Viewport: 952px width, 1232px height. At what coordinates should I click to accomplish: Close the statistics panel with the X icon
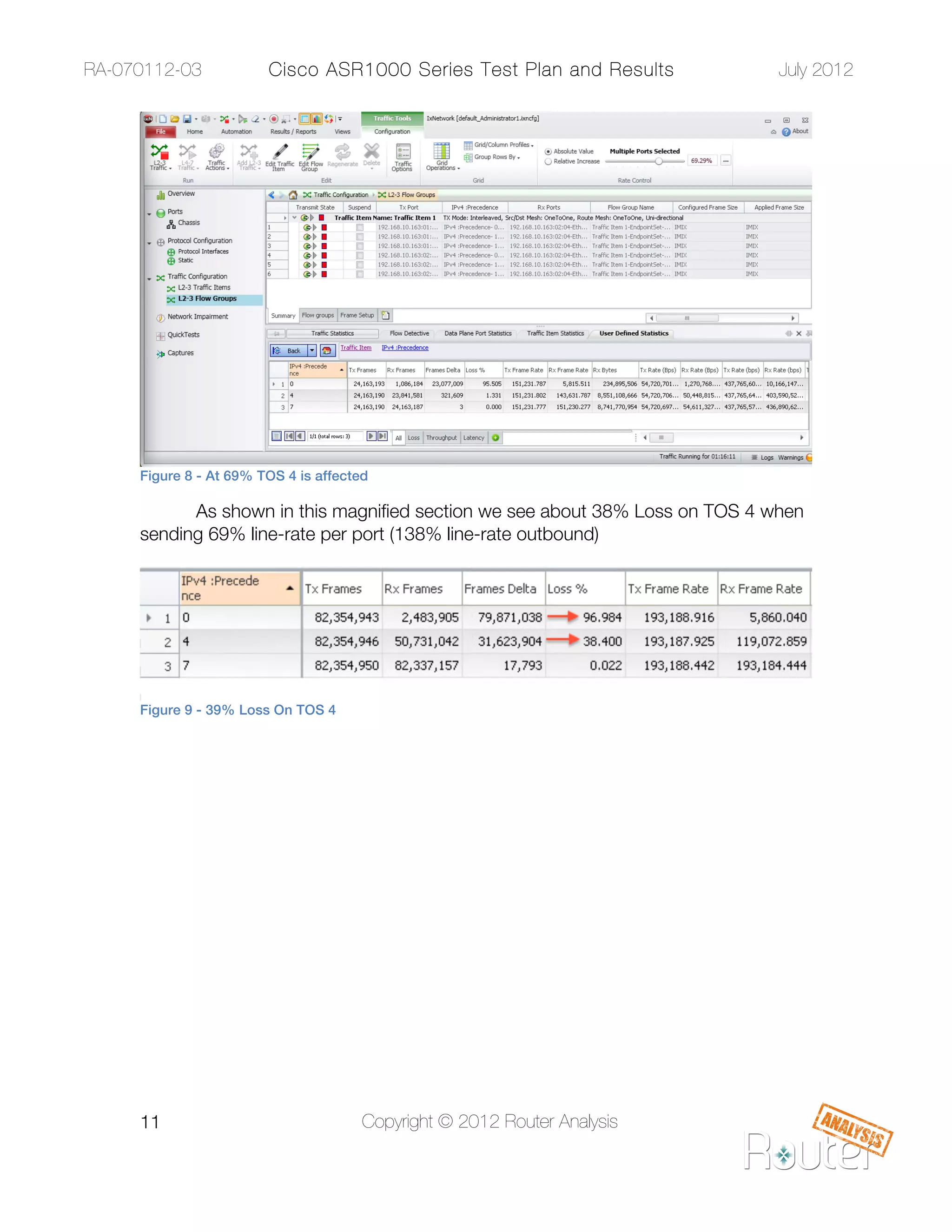pos(799,333)
